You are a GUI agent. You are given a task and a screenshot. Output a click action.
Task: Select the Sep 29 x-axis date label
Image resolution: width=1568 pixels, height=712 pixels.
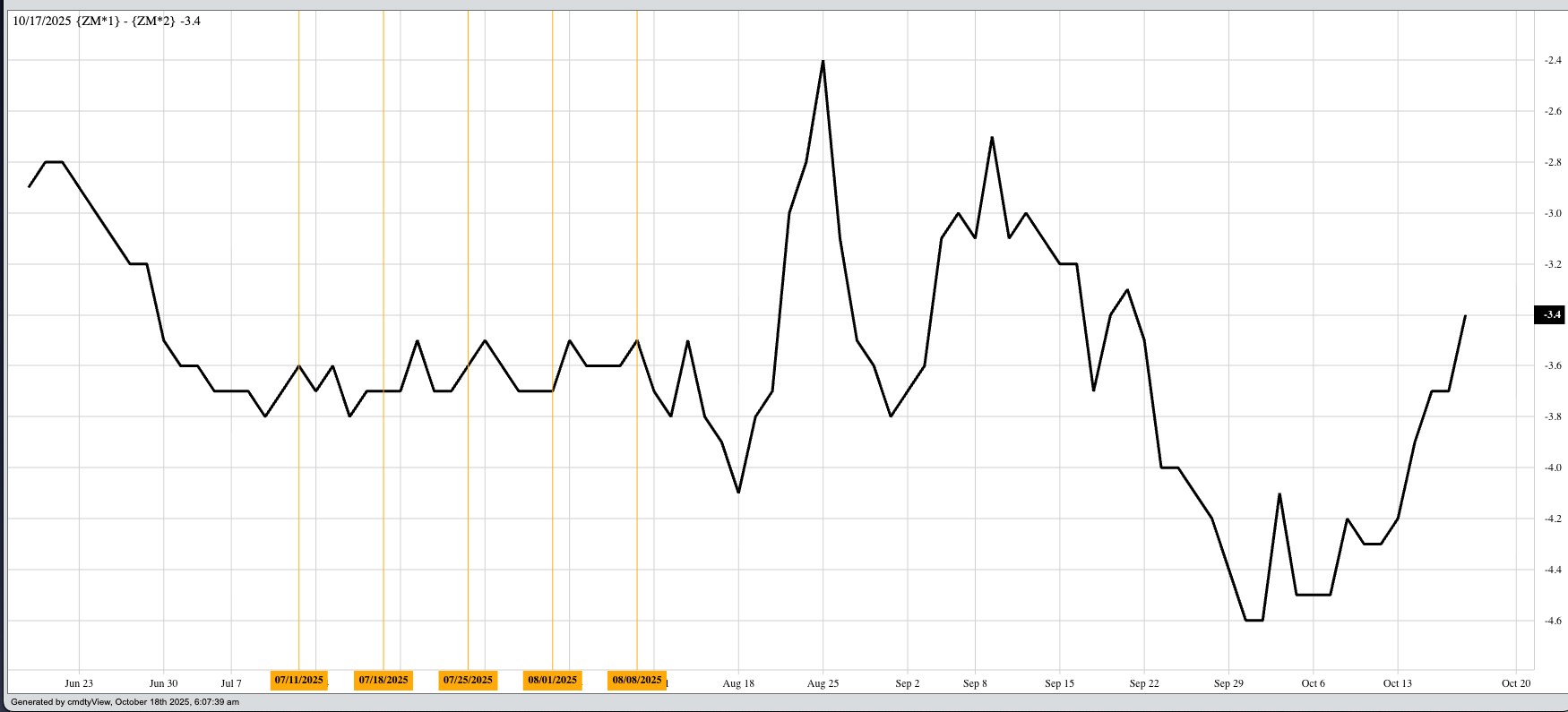point(1228,683)
